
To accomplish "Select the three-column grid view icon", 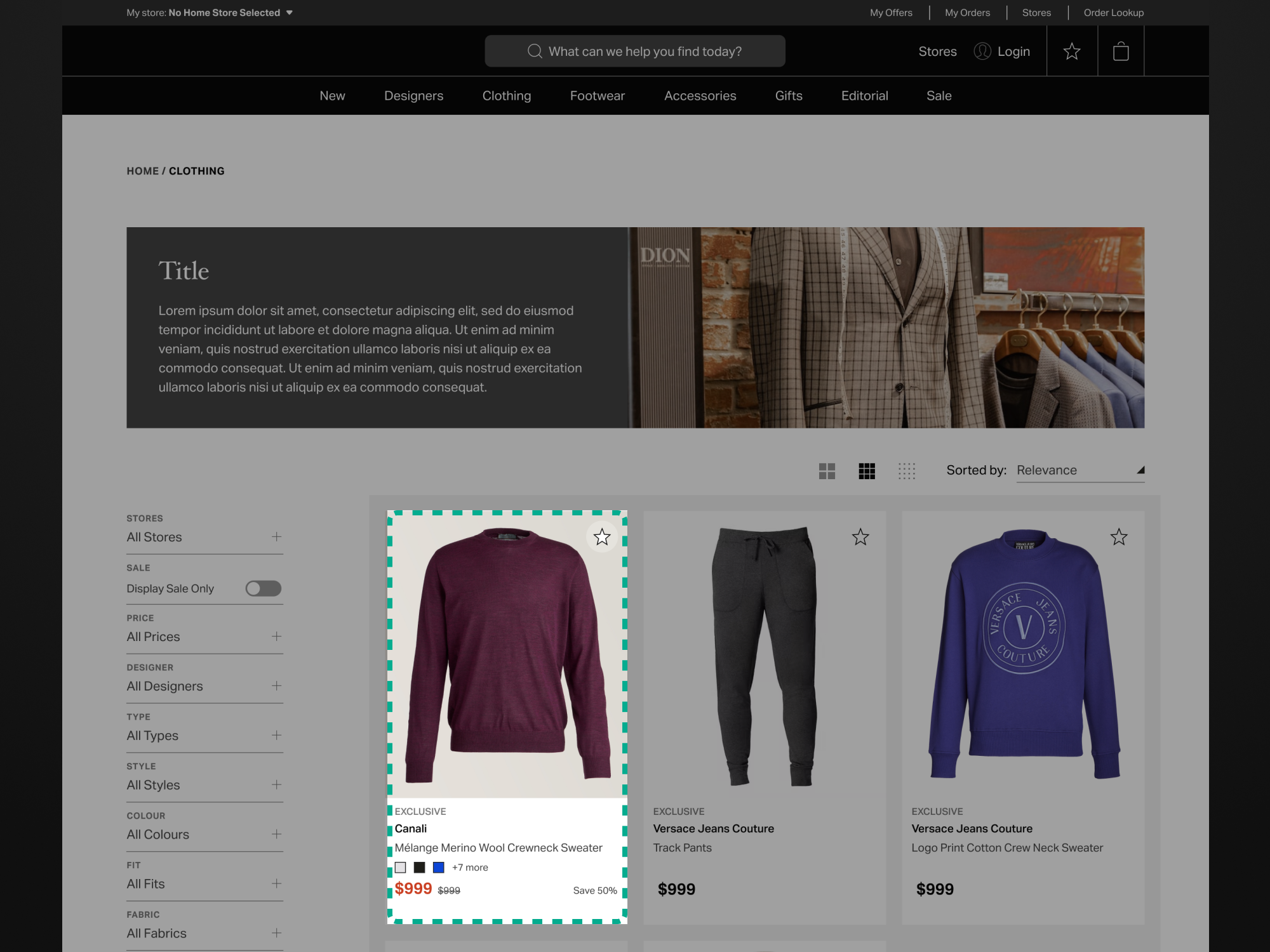I will [867, 471].
